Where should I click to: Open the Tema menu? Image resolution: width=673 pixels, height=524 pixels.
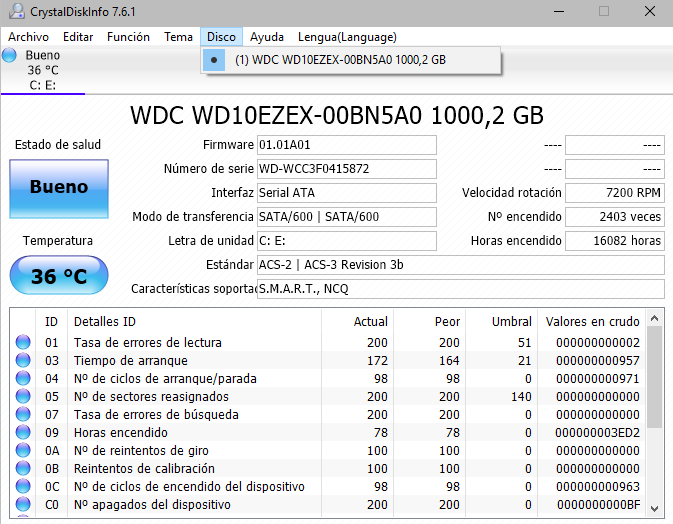178,37
